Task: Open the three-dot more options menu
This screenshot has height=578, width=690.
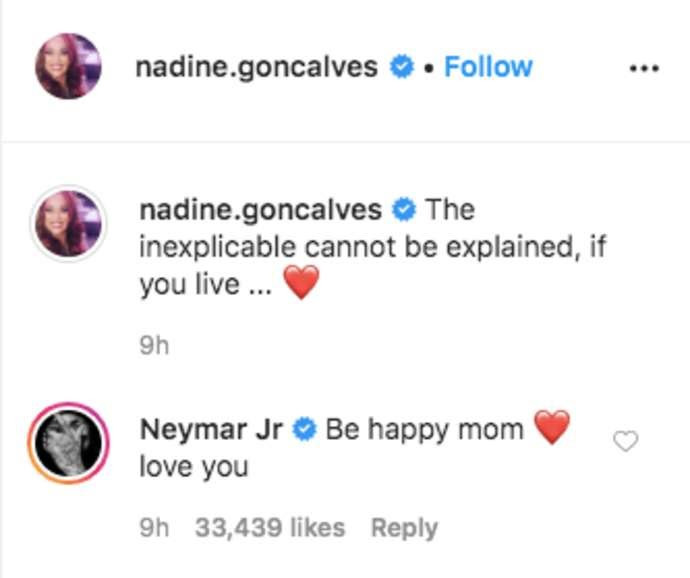Action: 644,68
